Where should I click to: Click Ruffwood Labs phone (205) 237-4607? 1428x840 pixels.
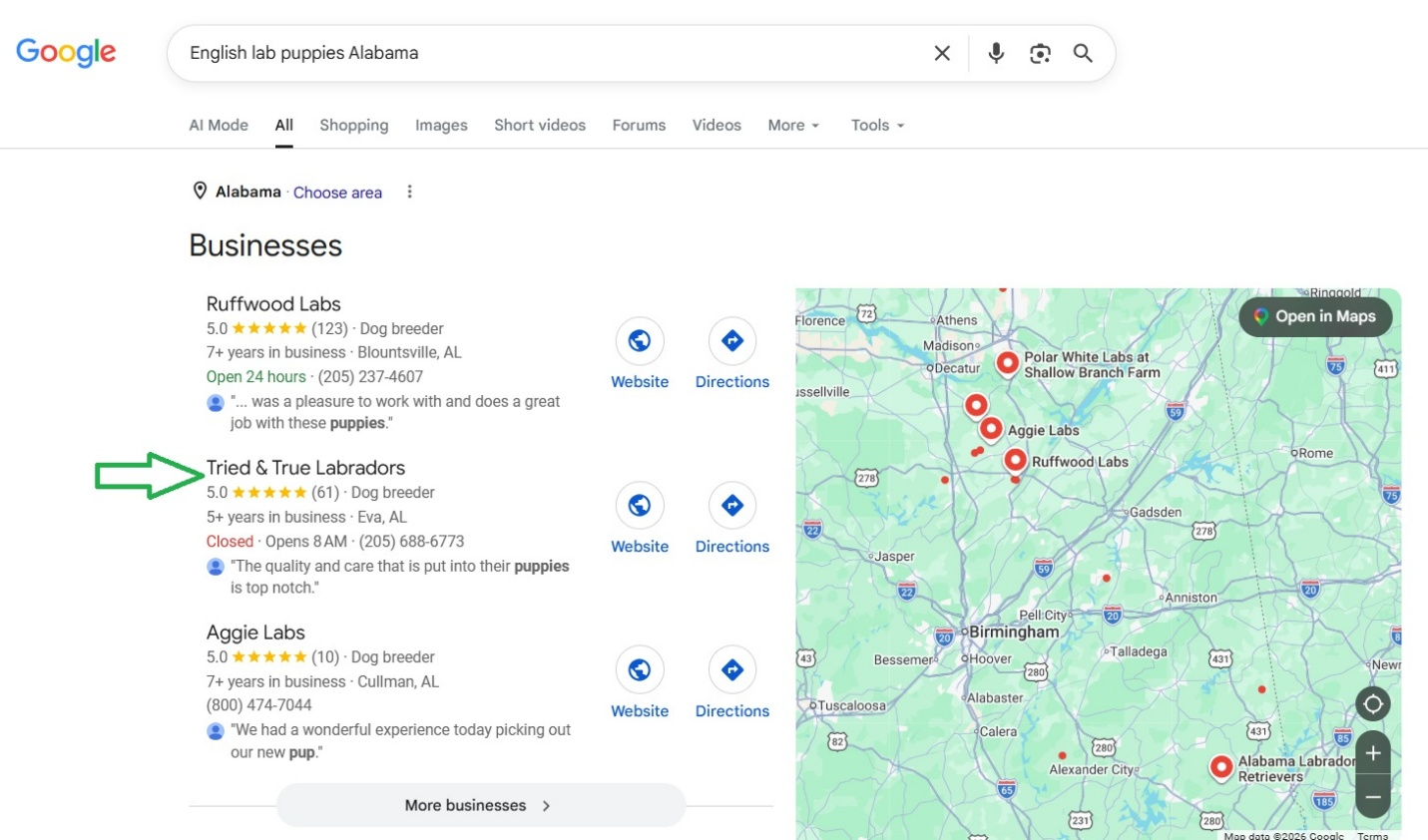tap(370, 376)
